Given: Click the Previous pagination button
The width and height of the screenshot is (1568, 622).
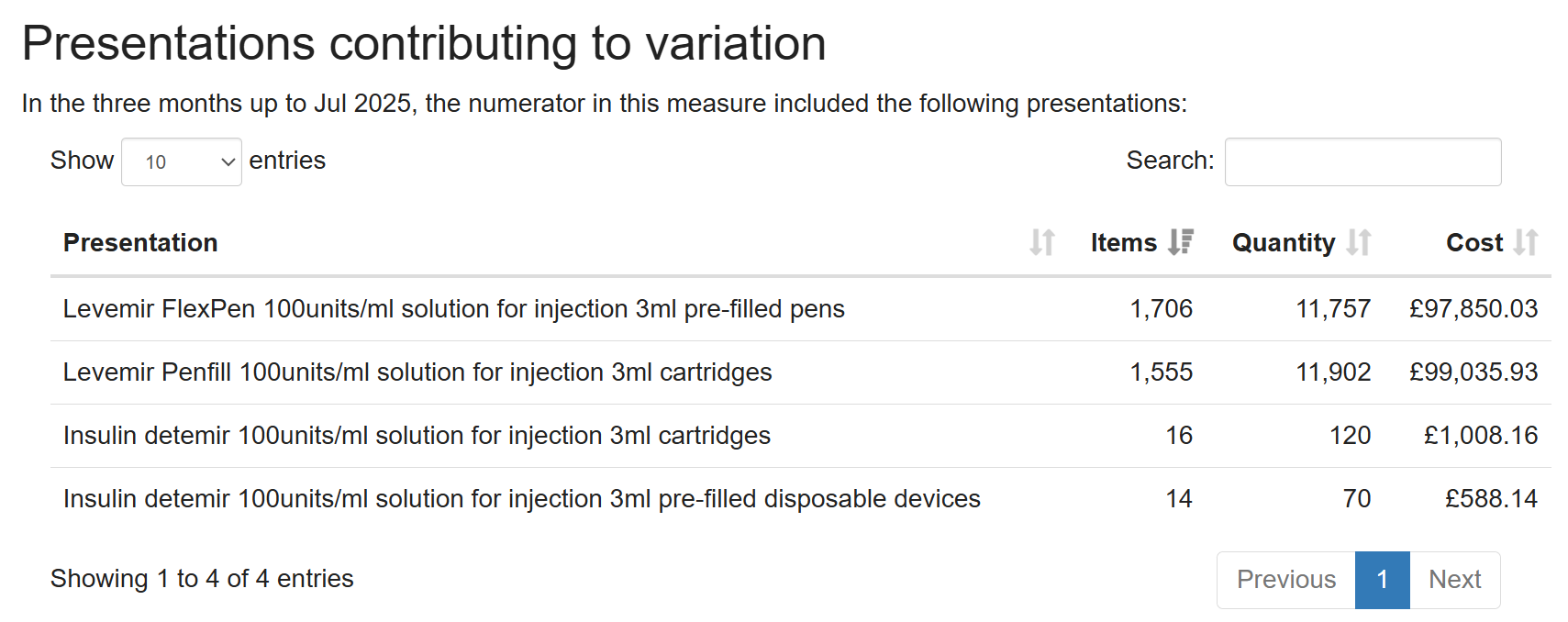Looking at the screenshot, I should [x=1285, y=580].
